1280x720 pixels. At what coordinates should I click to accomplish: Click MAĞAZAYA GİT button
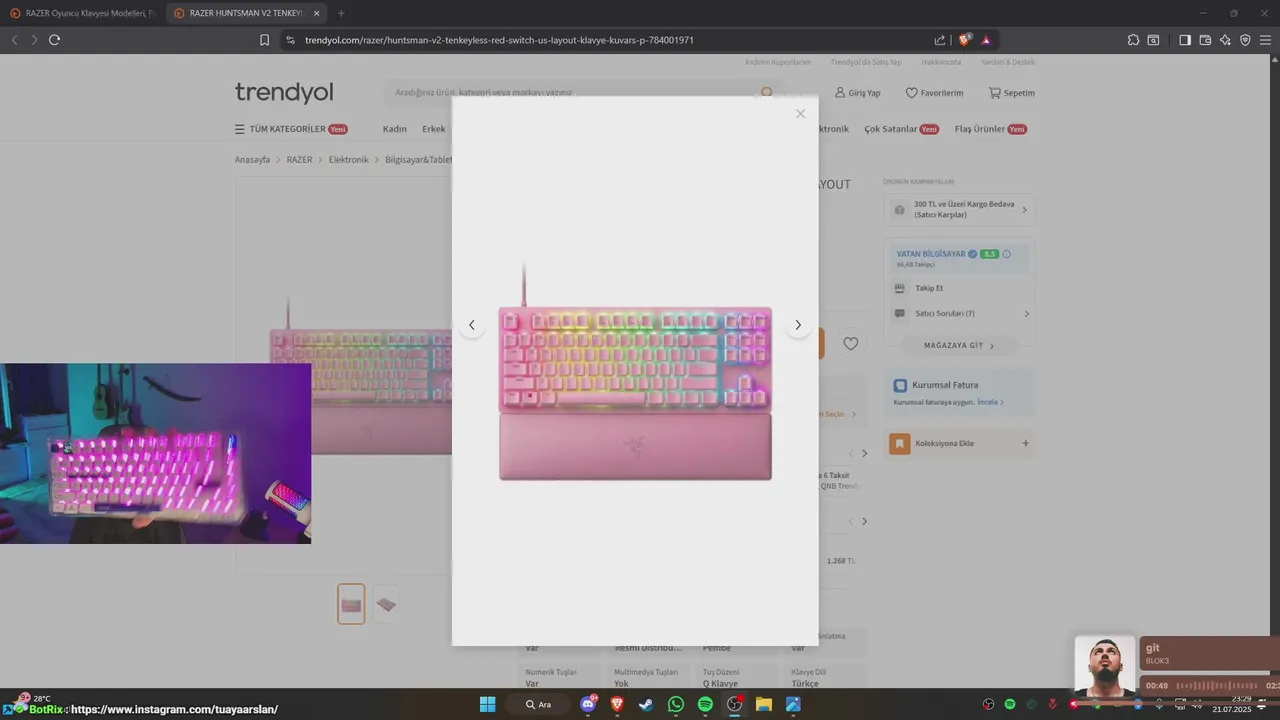tap(959, 345)
